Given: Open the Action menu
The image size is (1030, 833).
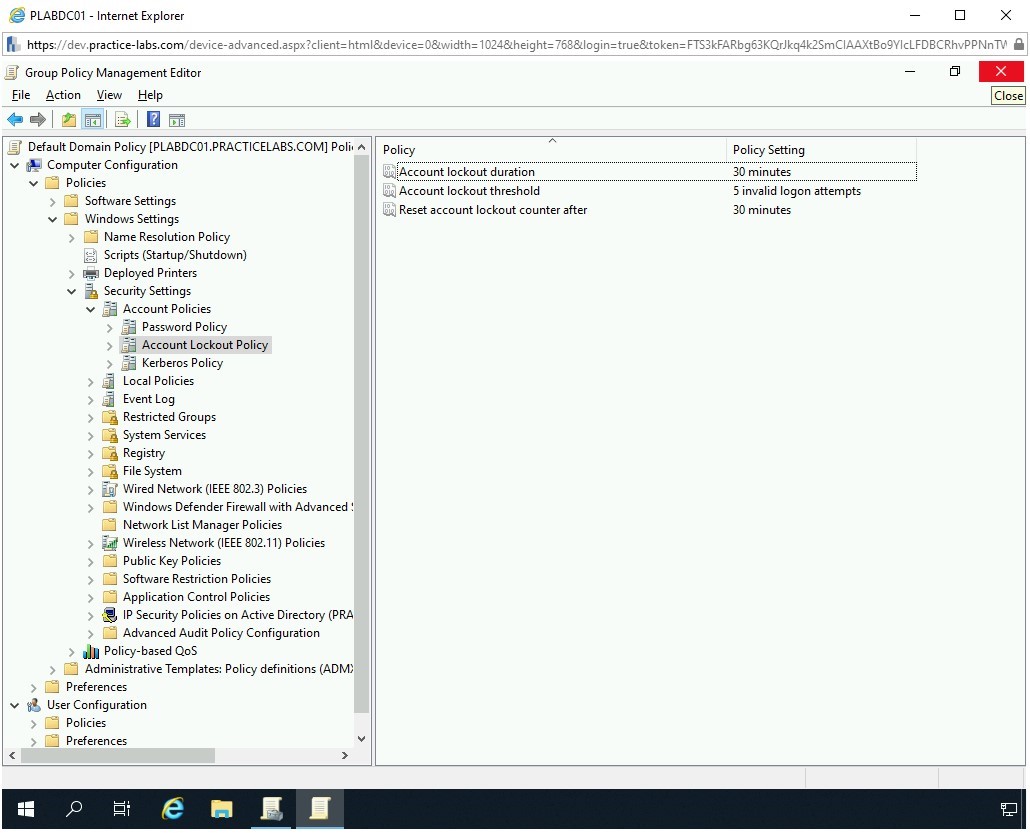Looking at the screenshot, I should (x=63, y=95).
